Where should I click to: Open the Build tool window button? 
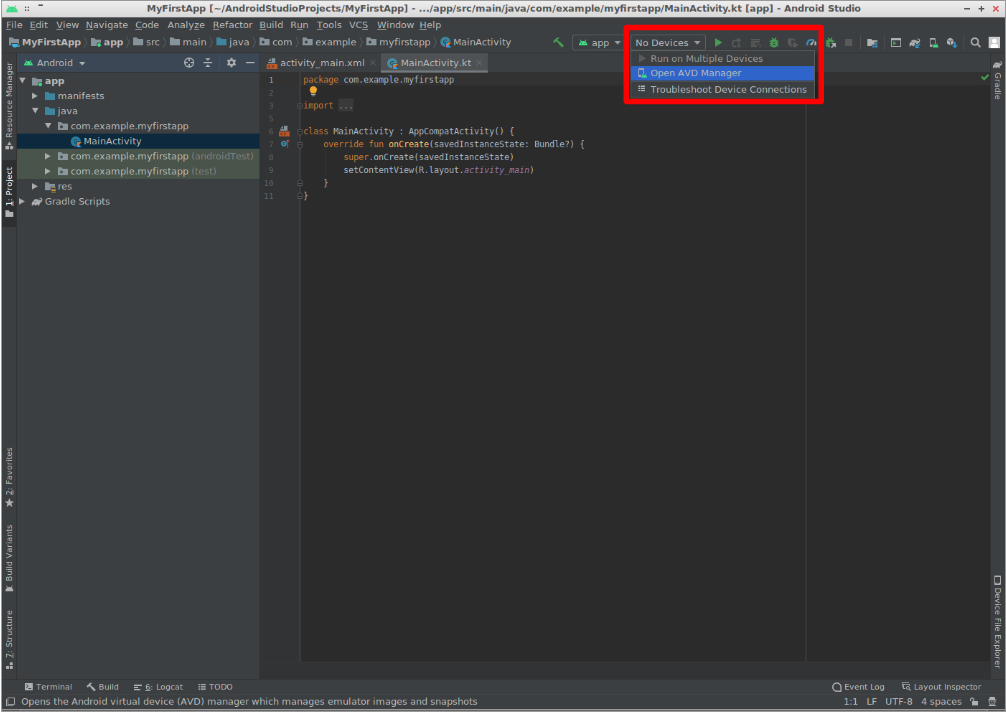(x=103, y=687)
